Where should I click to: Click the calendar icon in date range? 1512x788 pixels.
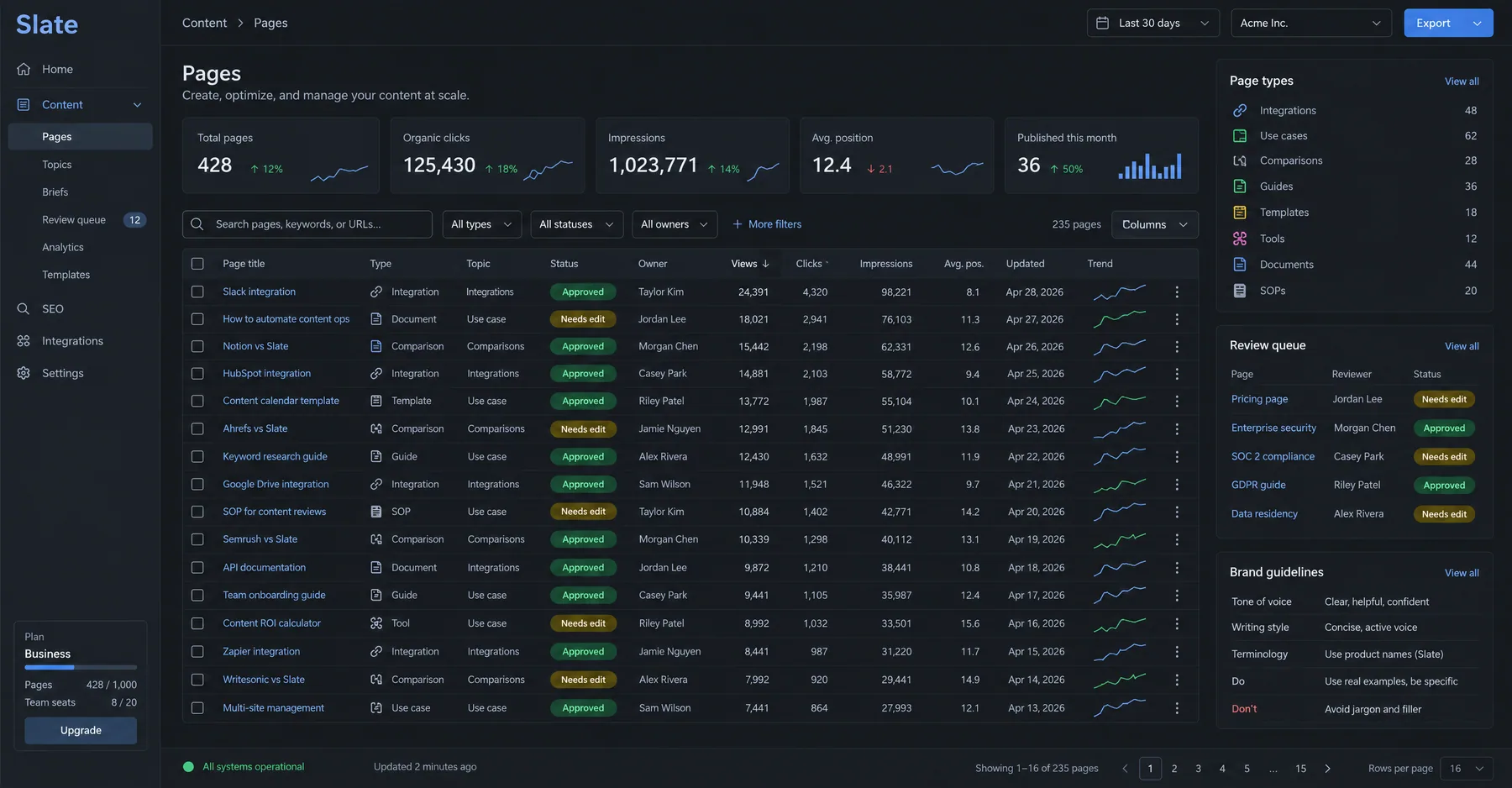coord(1103,23)
